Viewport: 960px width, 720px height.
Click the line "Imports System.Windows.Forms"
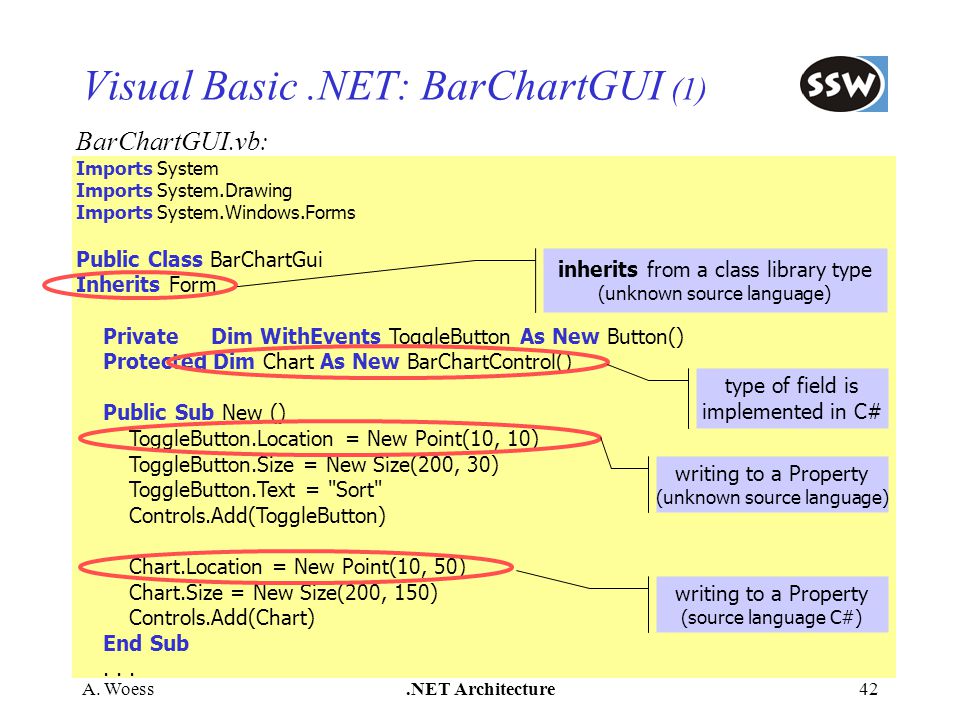216,212
